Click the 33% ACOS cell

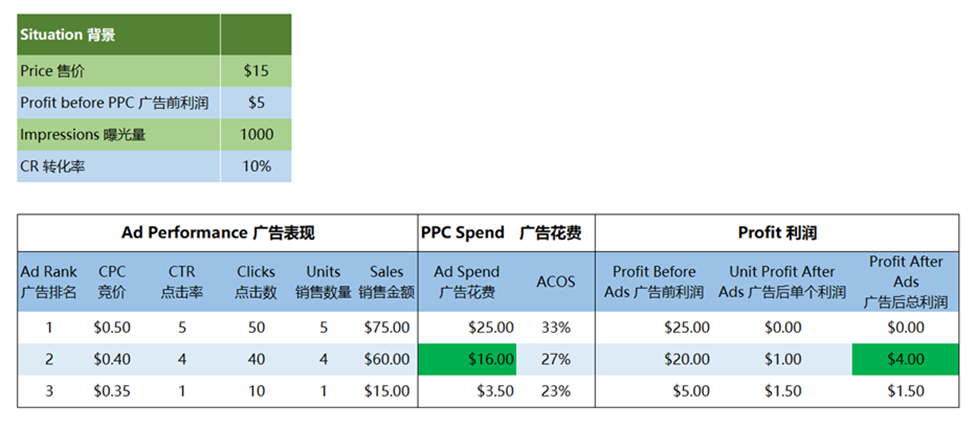[556, 327]
